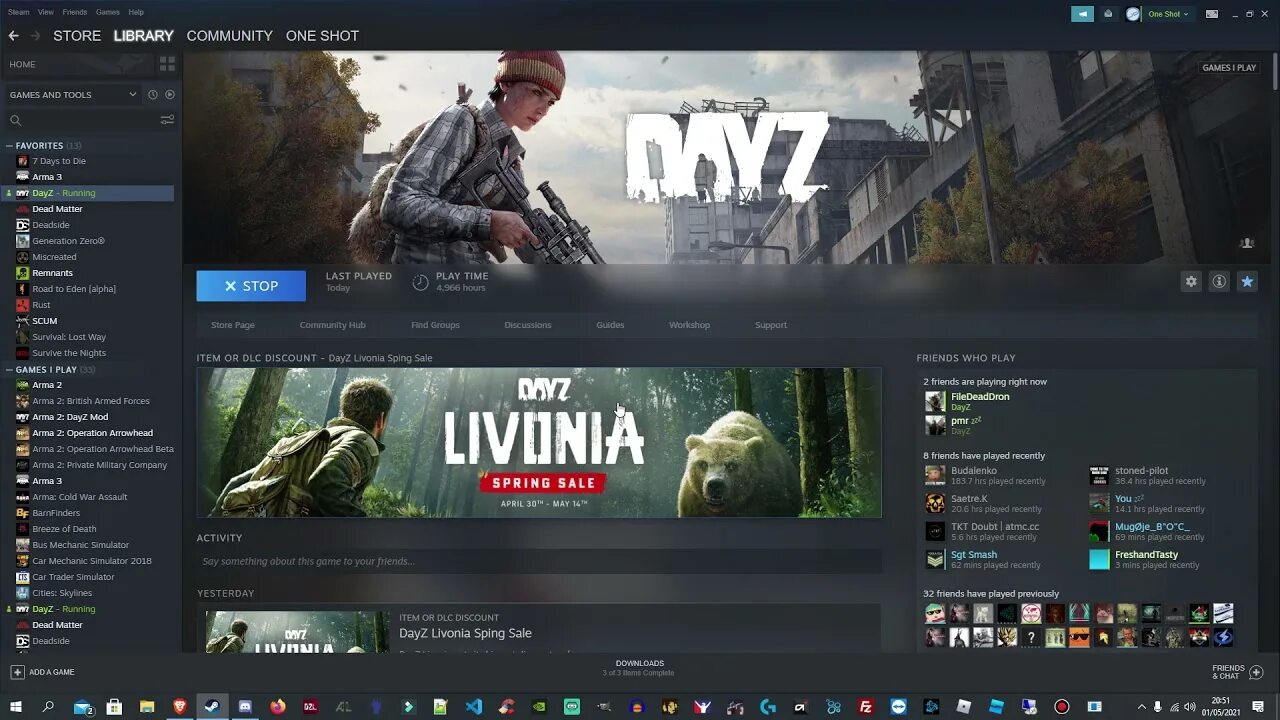
Task: Stop the running DayZ game
Action: point(251,286)
